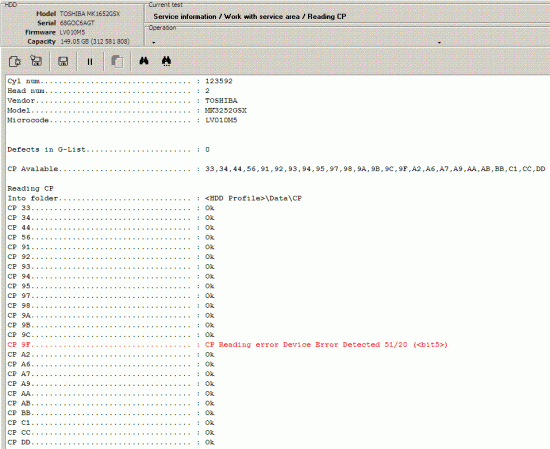Viewport: 550px width, 449px height.
Task: Select the CP 9C Ok line
Action: [x=111, y=335]
